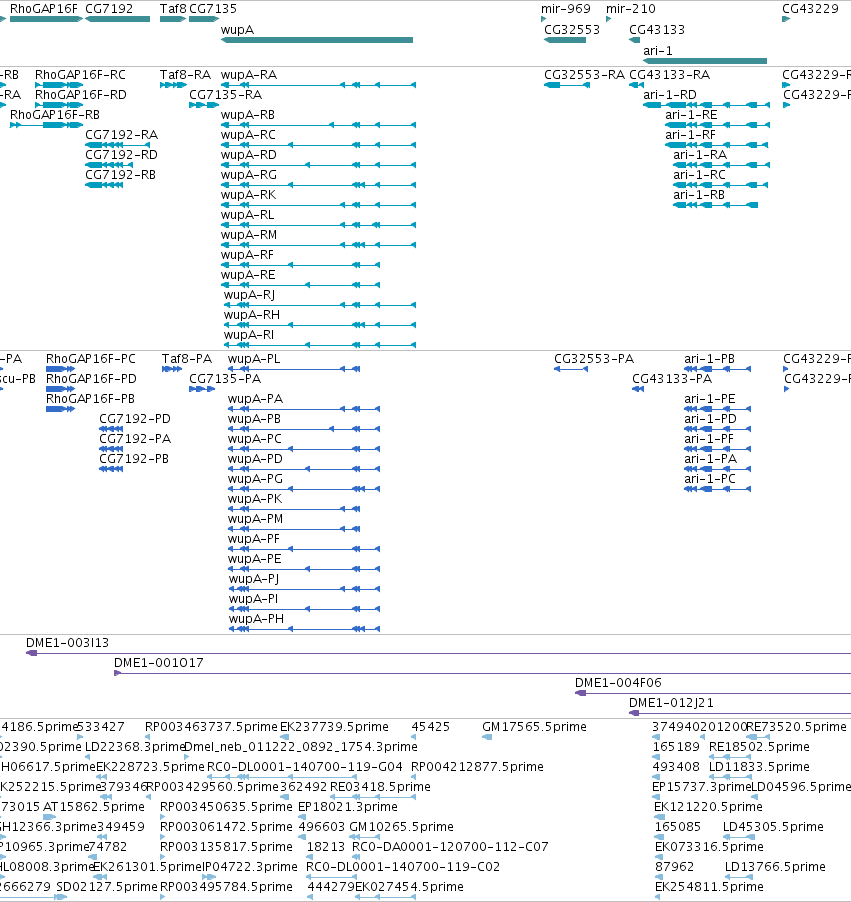Open protein CG7192-PB

[134, 459]
